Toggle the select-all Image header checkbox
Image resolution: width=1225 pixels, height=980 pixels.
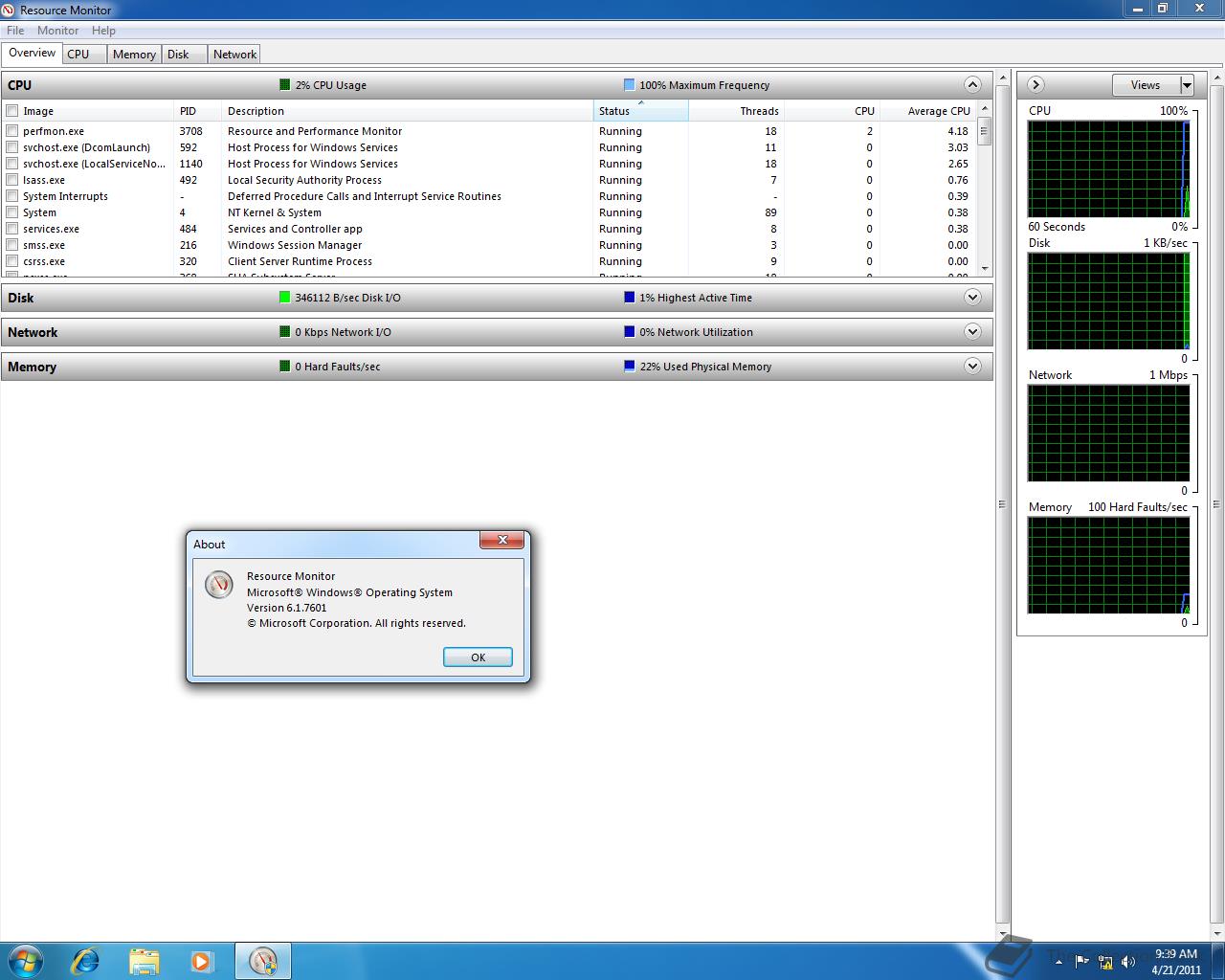point(12,111)
